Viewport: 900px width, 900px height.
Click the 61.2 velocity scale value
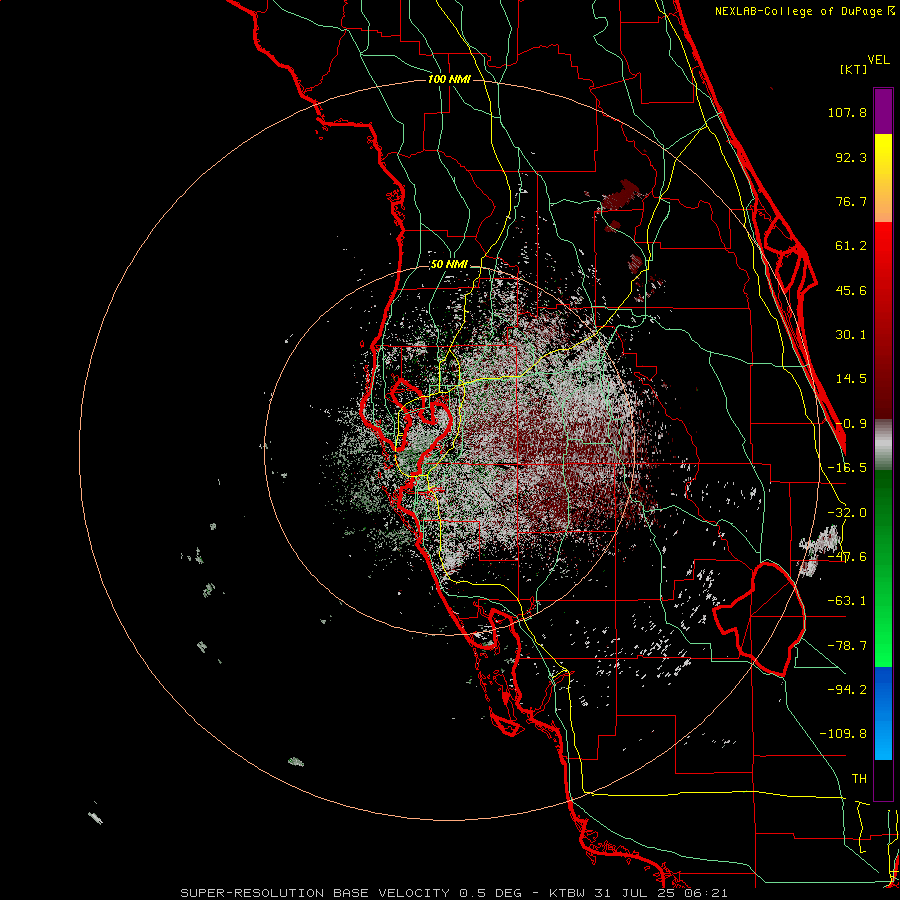point(851,246)
